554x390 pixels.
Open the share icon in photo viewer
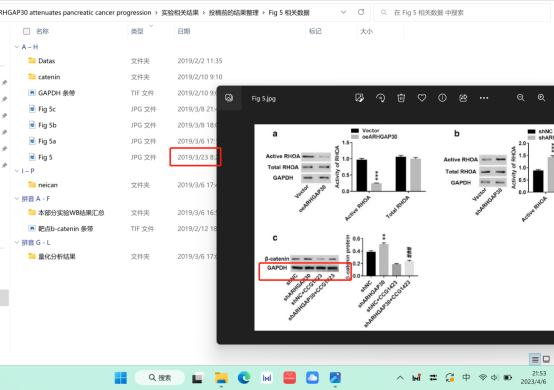(463, 98)
